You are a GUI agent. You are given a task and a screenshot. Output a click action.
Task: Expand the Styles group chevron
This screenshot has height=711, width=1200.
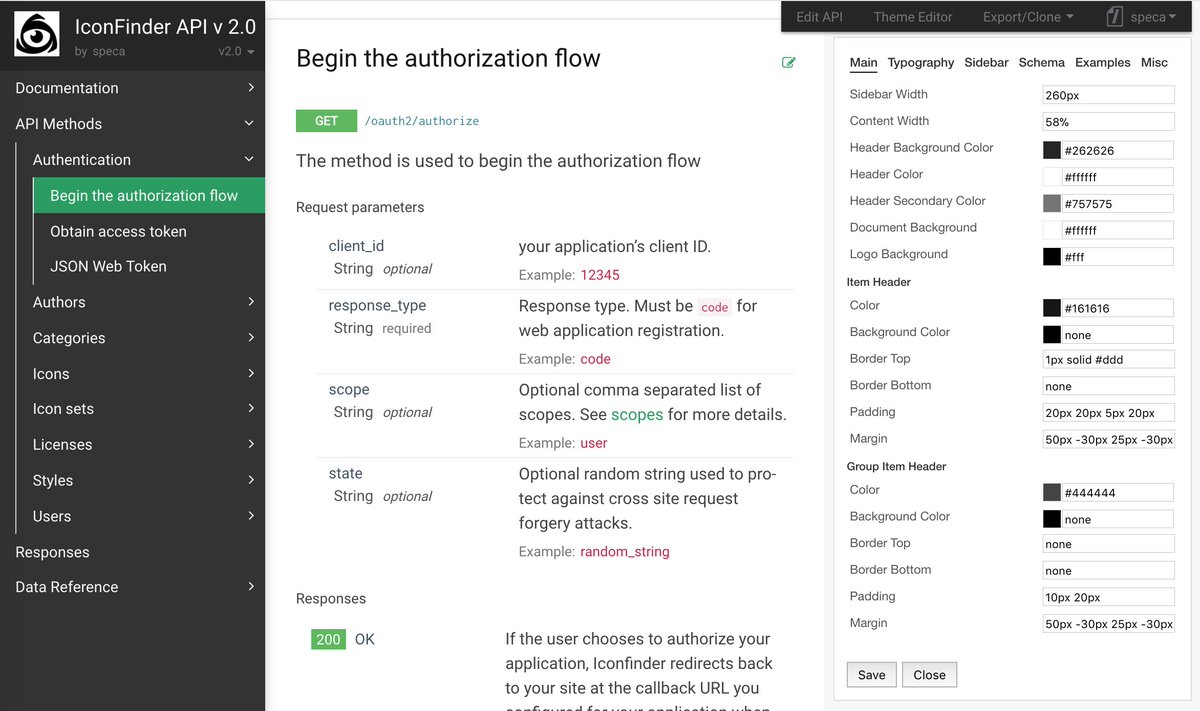tap(250, 480)
